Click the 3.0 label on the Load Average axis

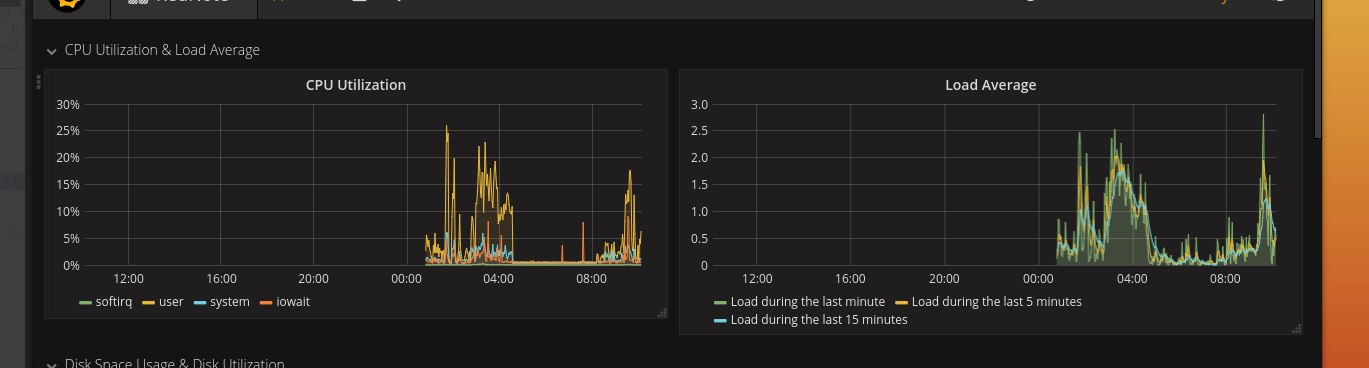pos(700,104)
